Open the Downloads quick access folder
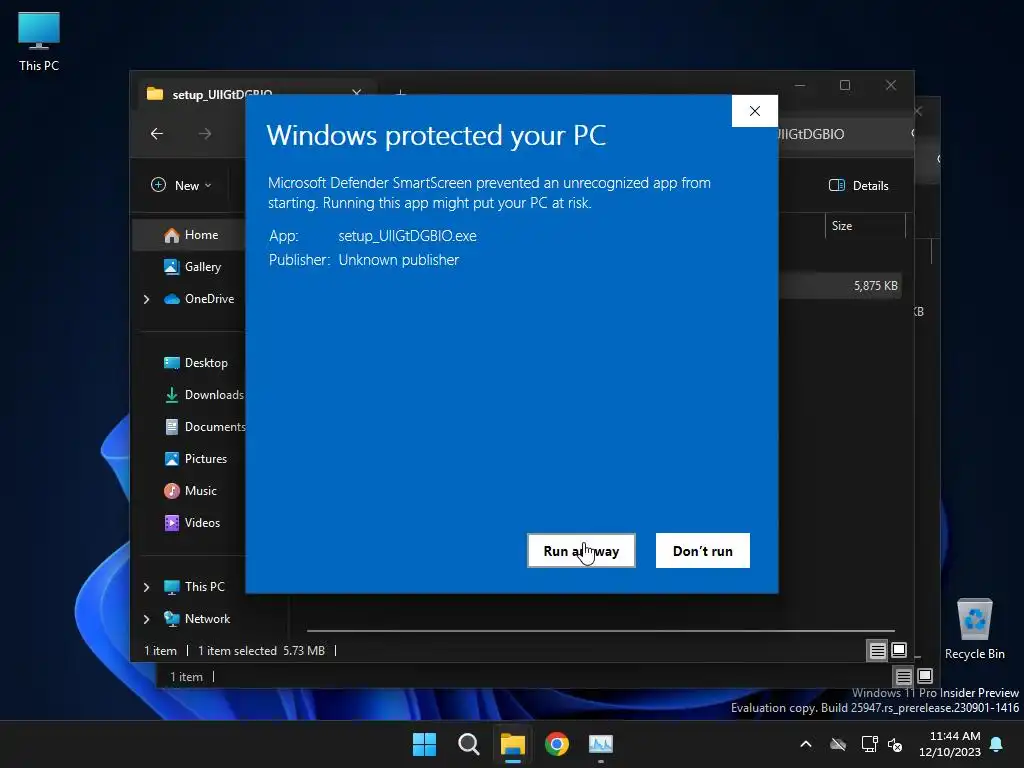1024x768 pixels. tap(204, 394)
